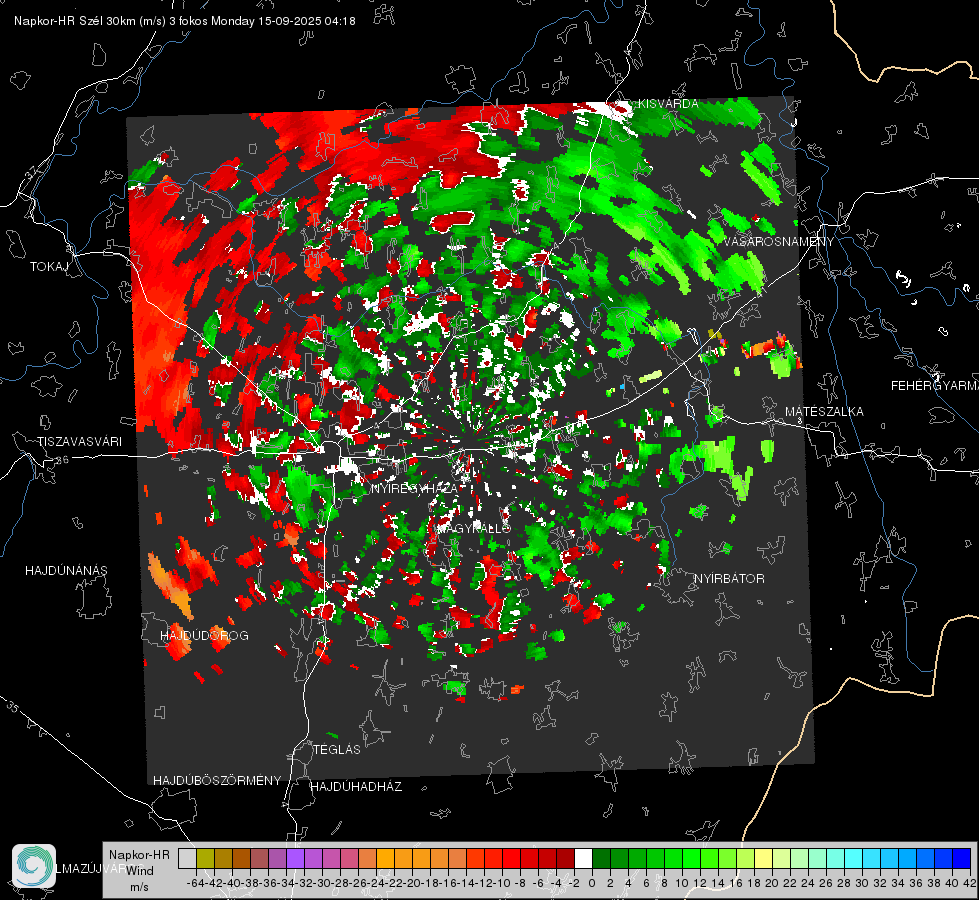Viewport: 979px width, 900px height.
Task: Click the TISZAVASVÁRI city label
Action: pyautogui.click(x=79, y=442)
